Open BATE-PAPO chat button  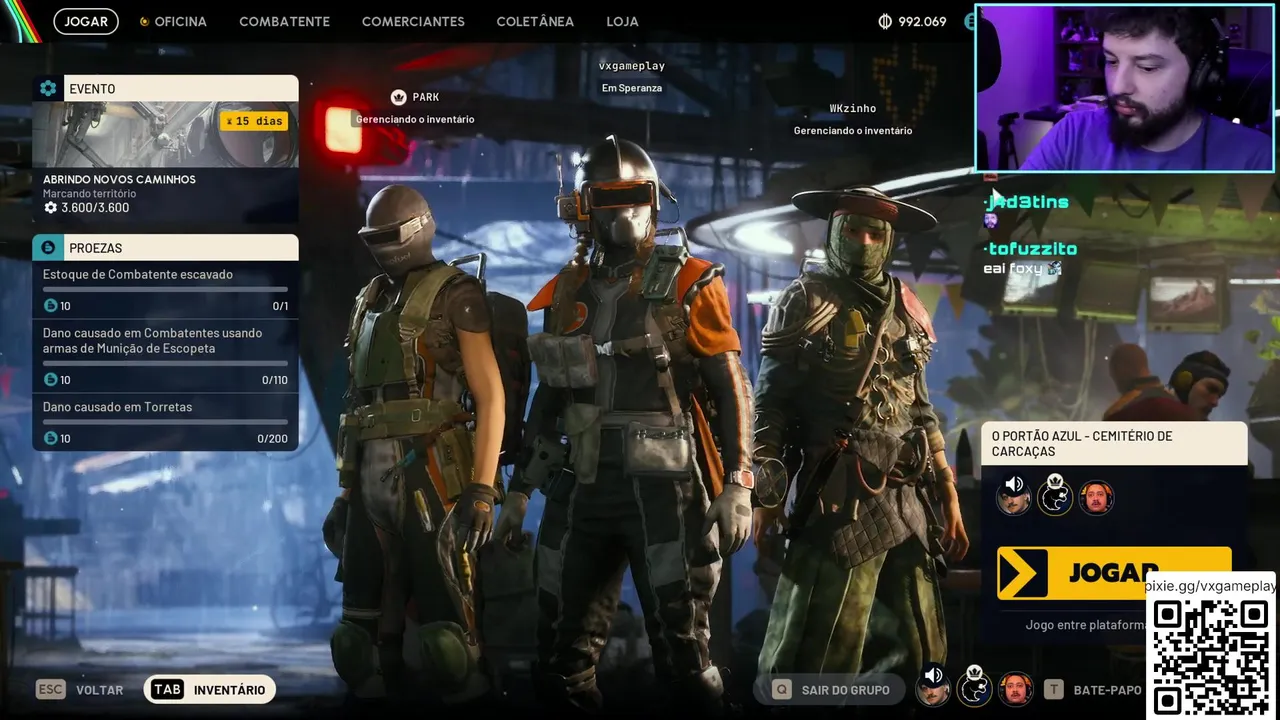1093,690
